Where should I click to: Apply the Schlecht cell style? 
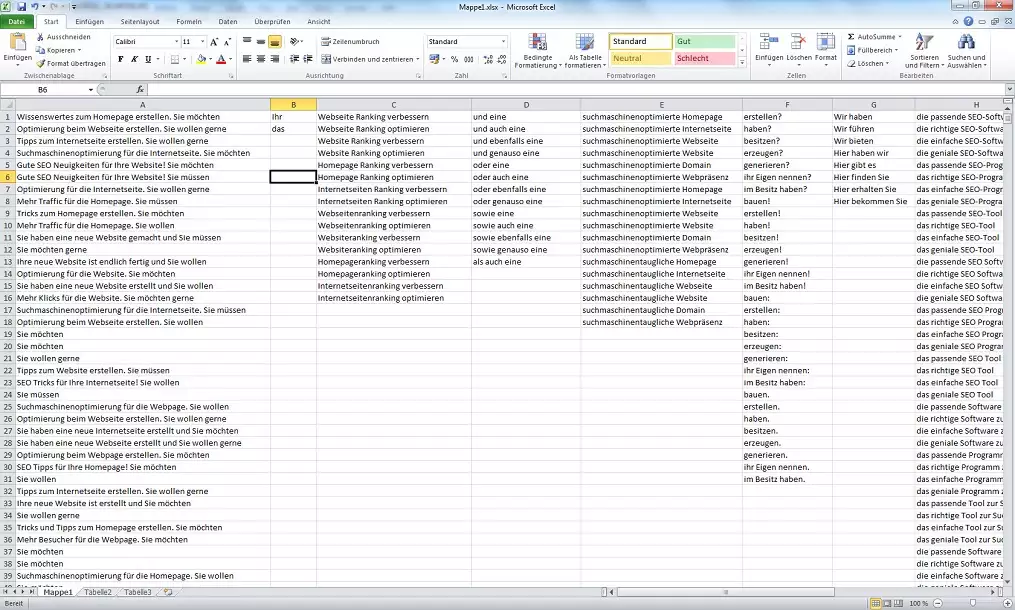tap(704, 58)
